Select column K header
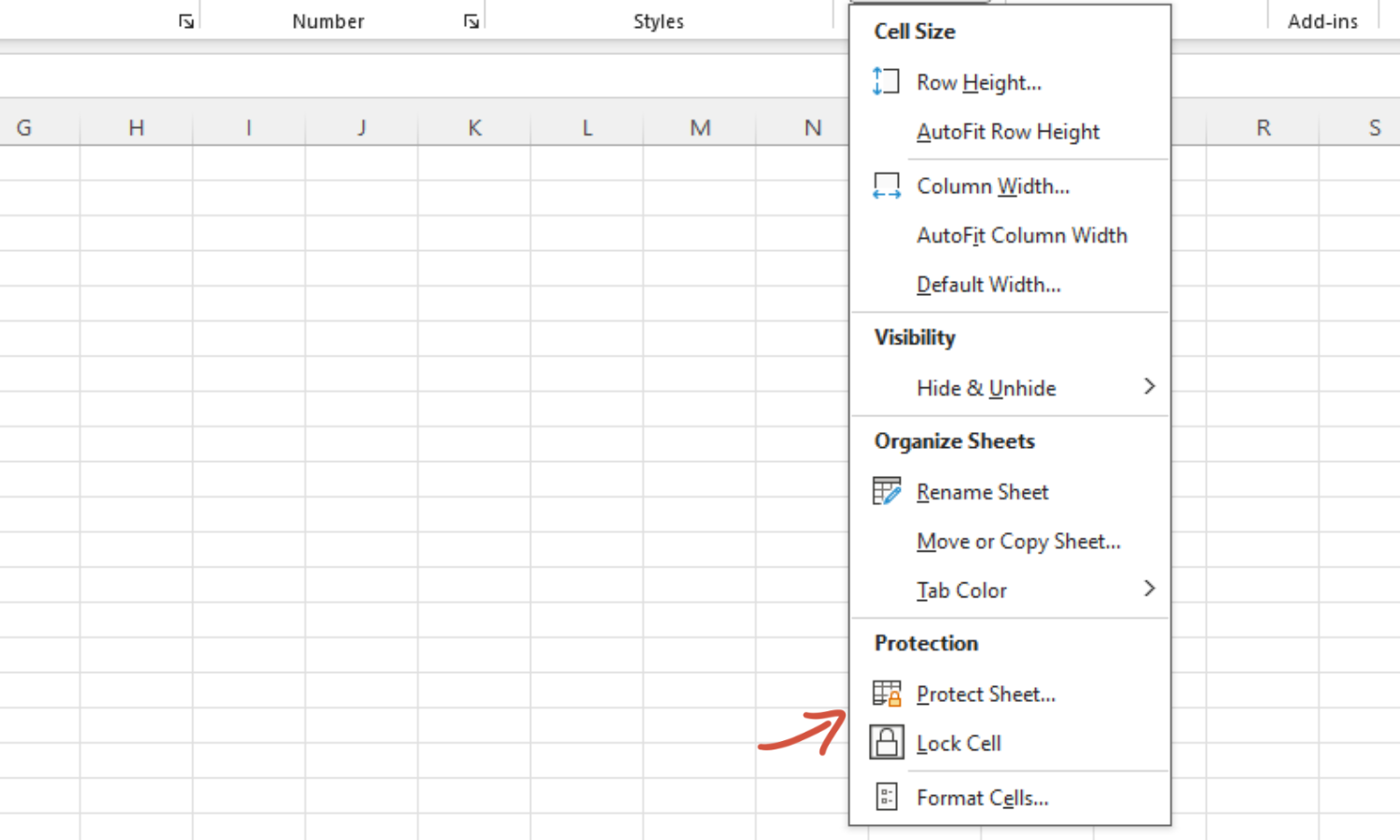Screen dimensions: 1400x840 [474, 128]
